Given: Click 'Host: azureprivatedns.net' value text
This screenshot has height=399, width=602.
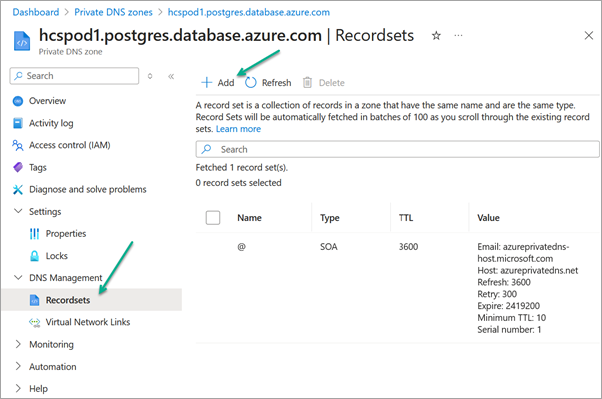Looking at the screenshot, I should pos(528,270).
